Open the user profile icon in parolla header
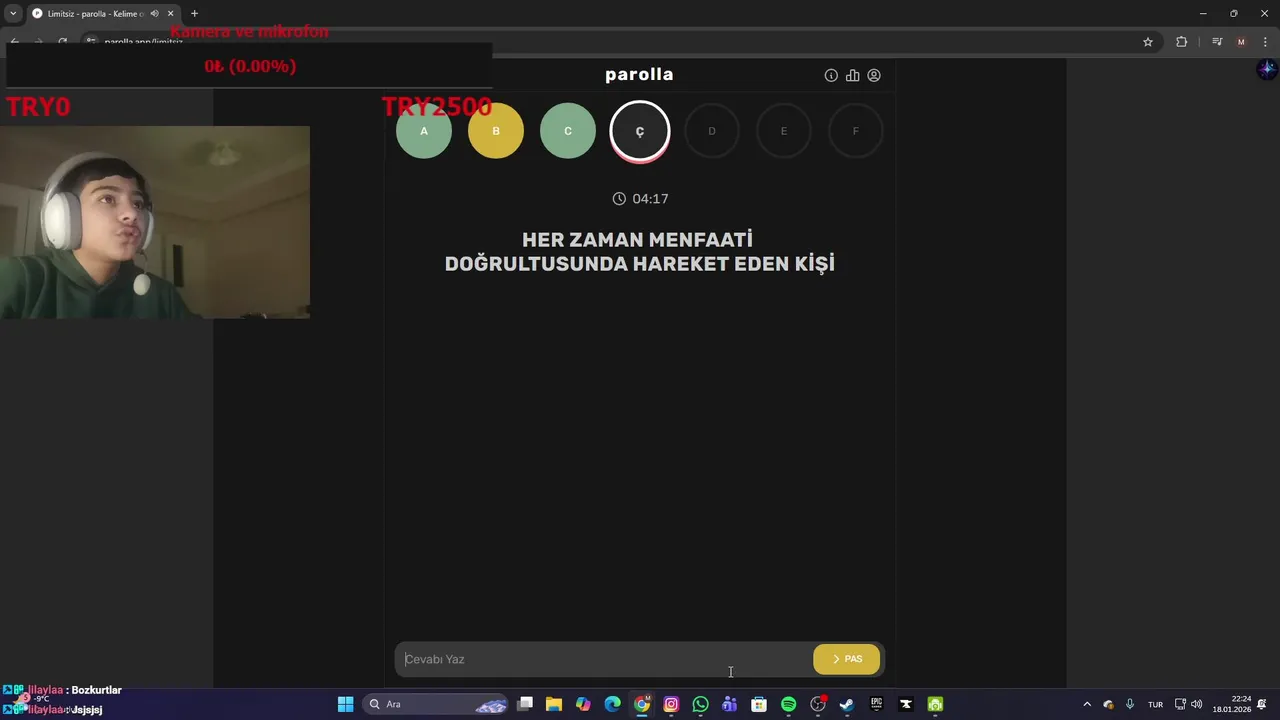1280x720 pixels. (874, 75)
